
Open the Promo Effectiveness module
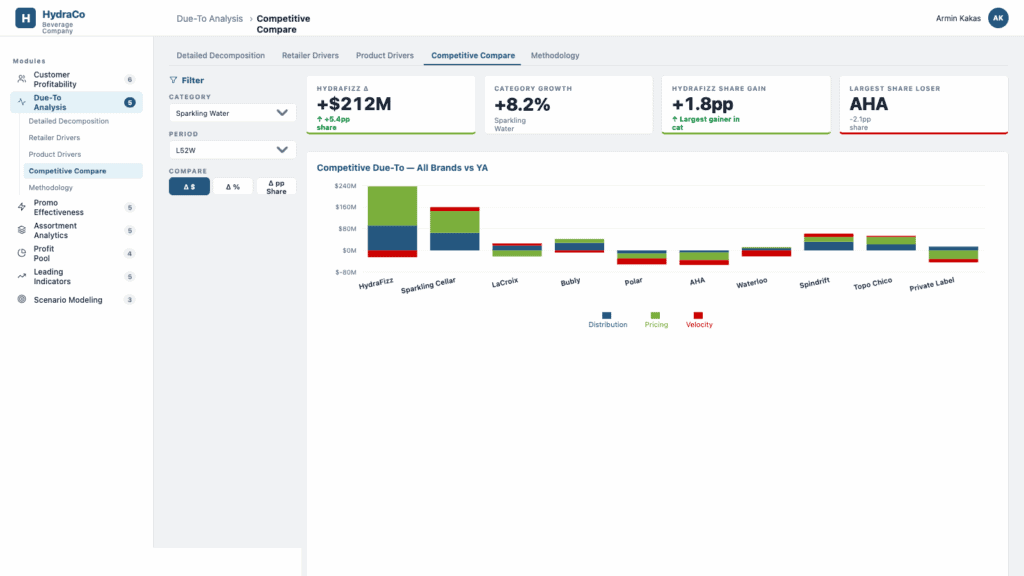pos(76,208)
